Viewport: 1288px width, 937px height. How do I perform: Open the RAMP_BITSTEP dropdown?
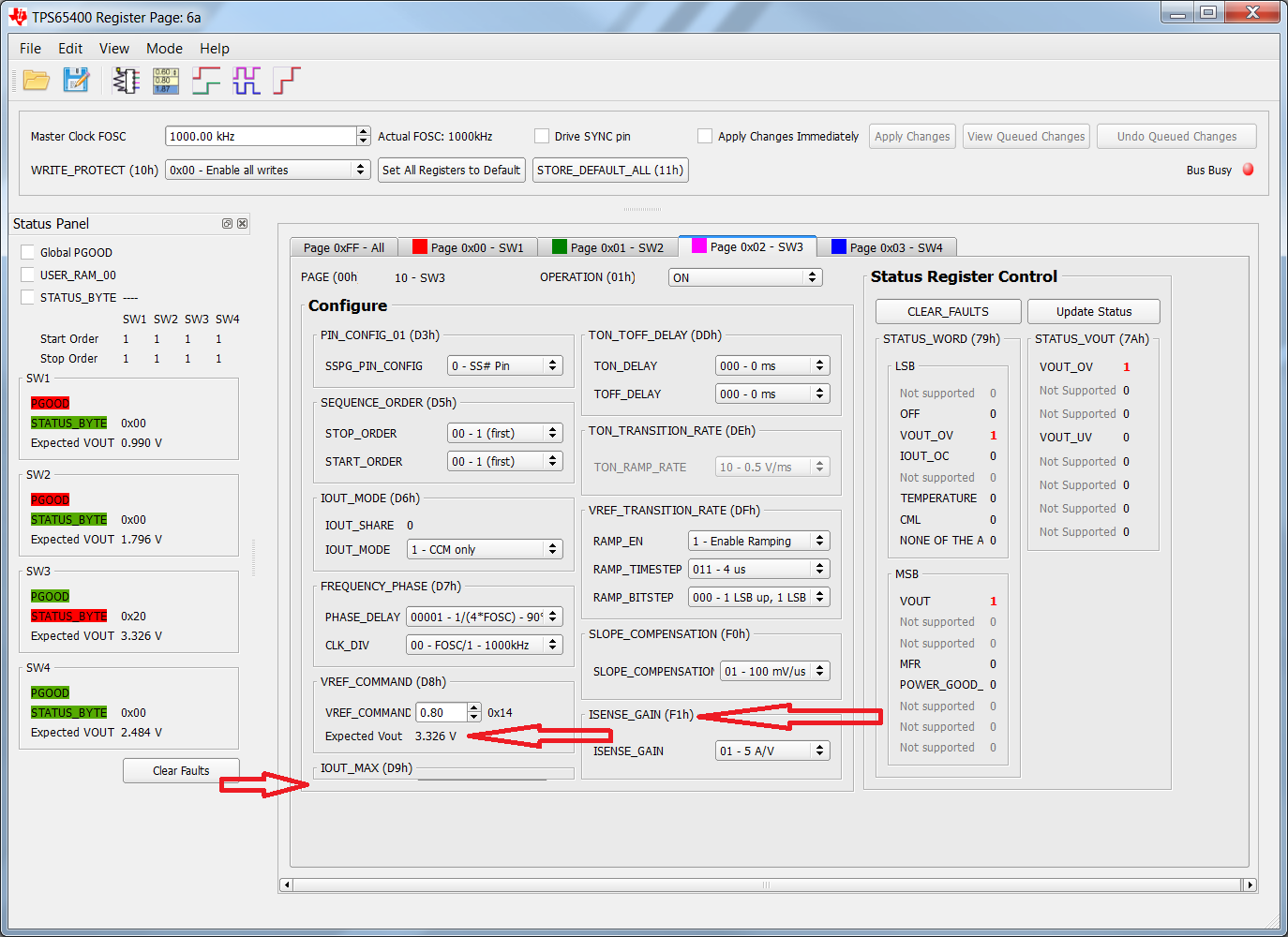click(x=759, y=597)
